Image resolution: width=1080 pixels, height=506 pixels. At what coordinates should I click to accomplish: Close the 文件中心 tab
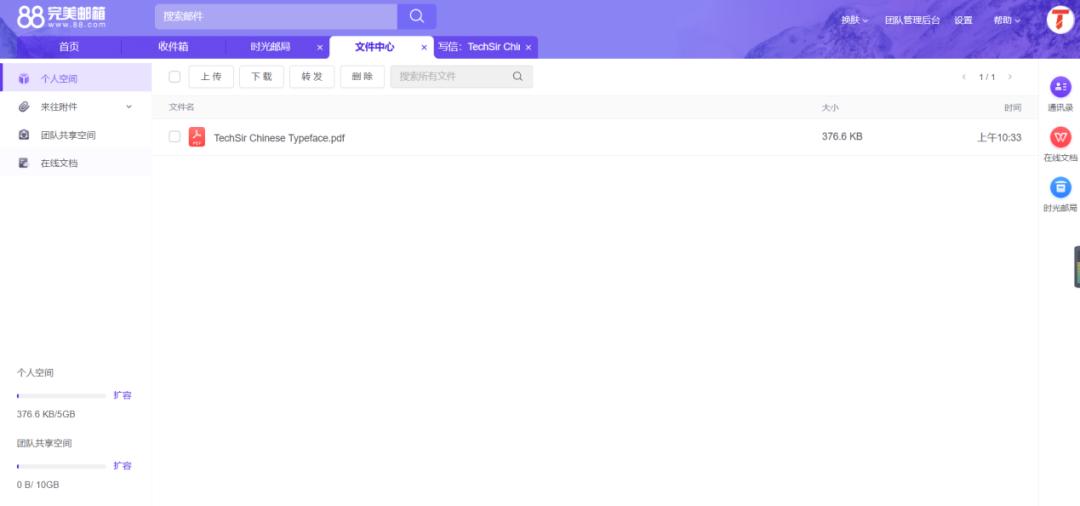click(424, 48)
